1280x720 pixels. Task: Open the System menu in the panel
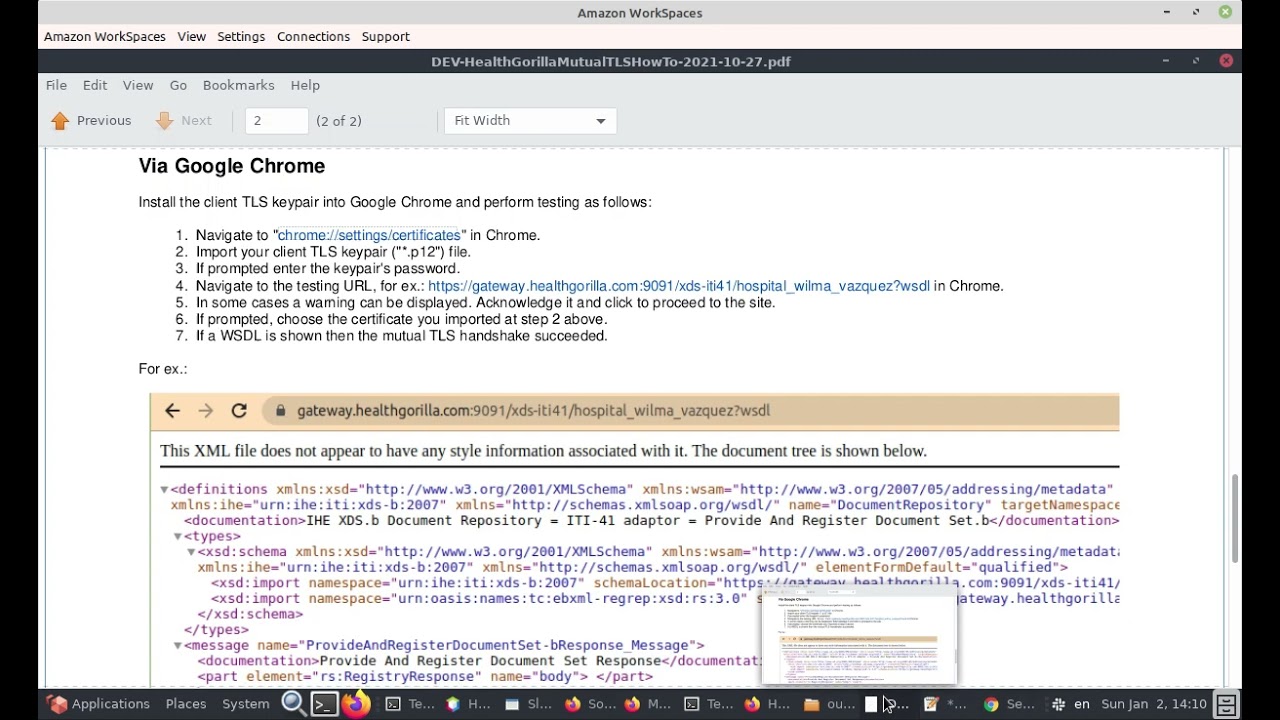245,704
